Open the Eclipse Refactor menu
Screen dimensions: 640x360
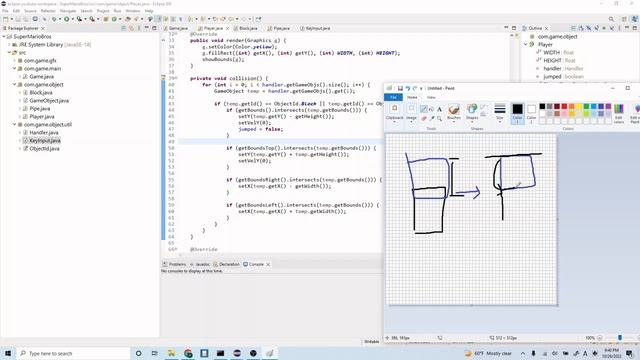click(x=48, y=11)
